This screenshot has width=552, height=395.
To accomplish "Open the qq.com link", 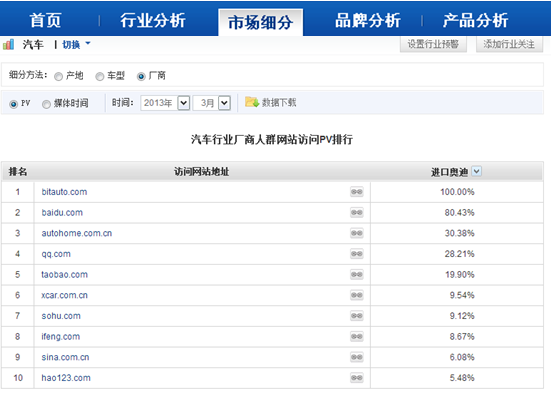I will coord(56,254).
